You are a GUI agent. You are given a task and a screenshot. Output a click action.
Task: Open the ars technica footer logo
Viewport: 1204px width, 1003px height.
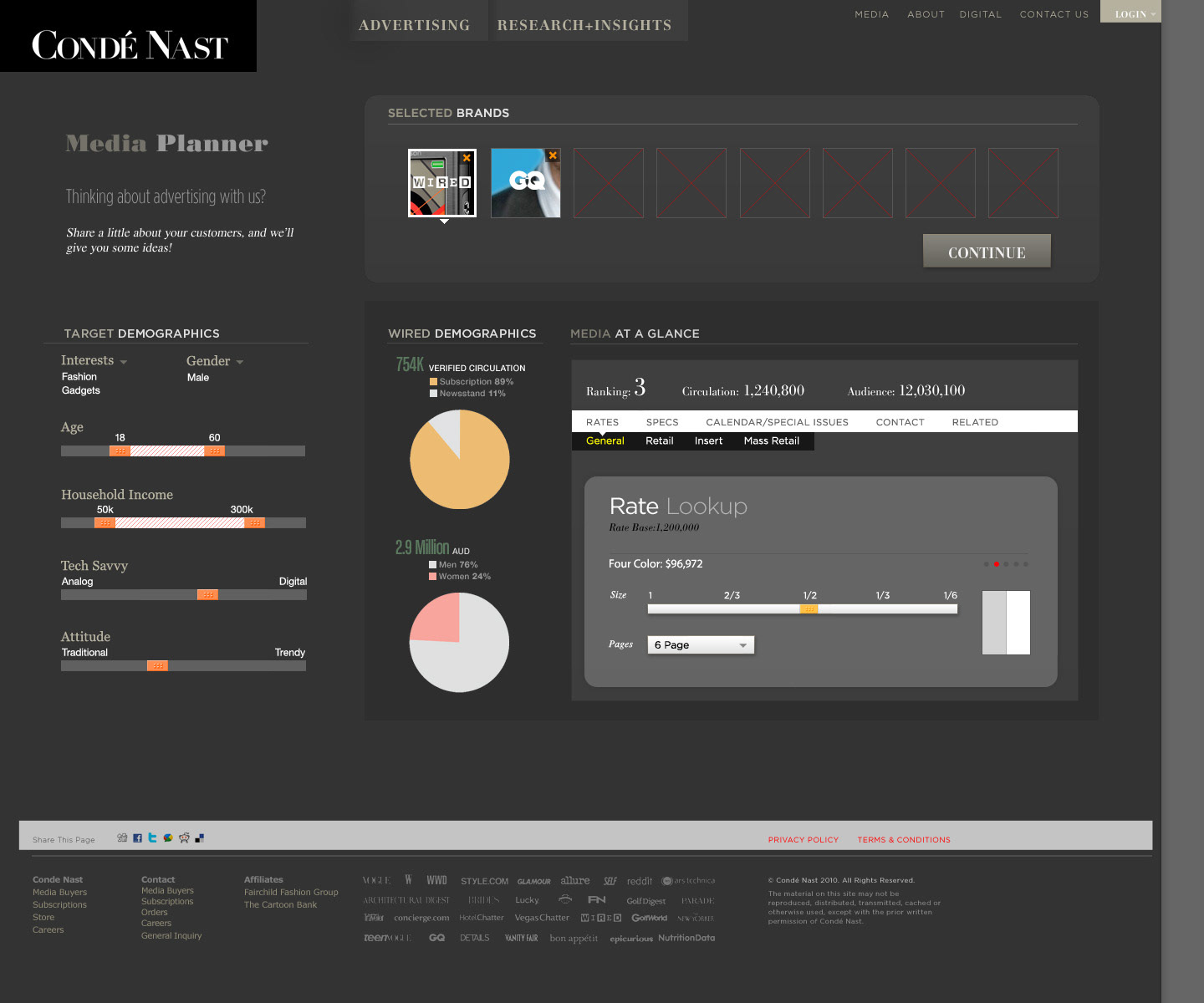[688, 881]
